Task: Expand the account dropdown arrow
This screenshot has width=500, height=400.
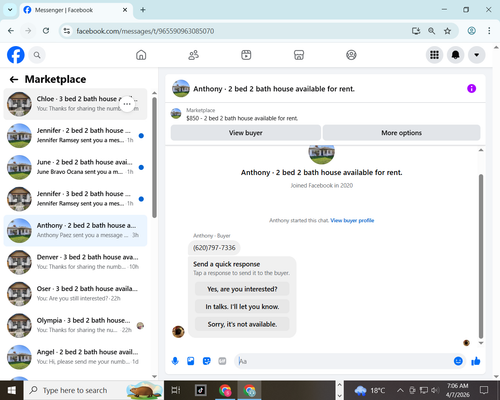Action: (477, 55)
